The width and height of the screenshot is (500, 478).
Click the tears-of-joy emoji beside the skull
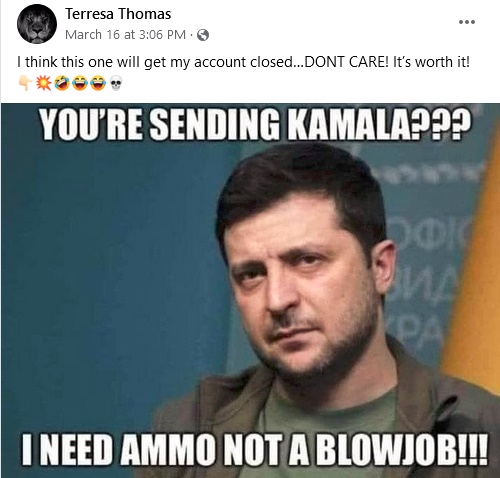(98, 83)
